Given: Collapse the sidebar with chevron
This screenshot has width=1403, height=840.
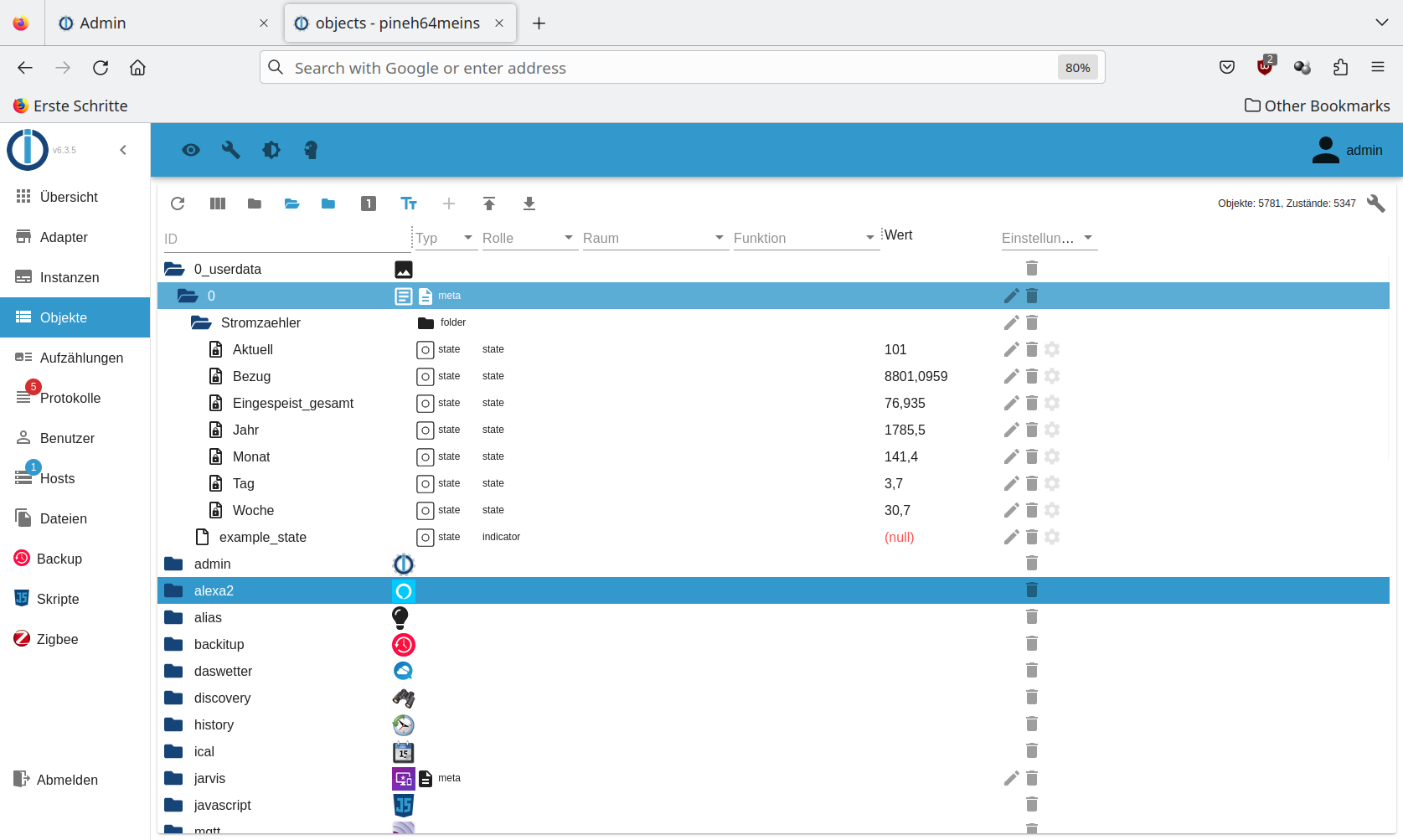Looking at the screenshot, I should click(x=123, y=150).
